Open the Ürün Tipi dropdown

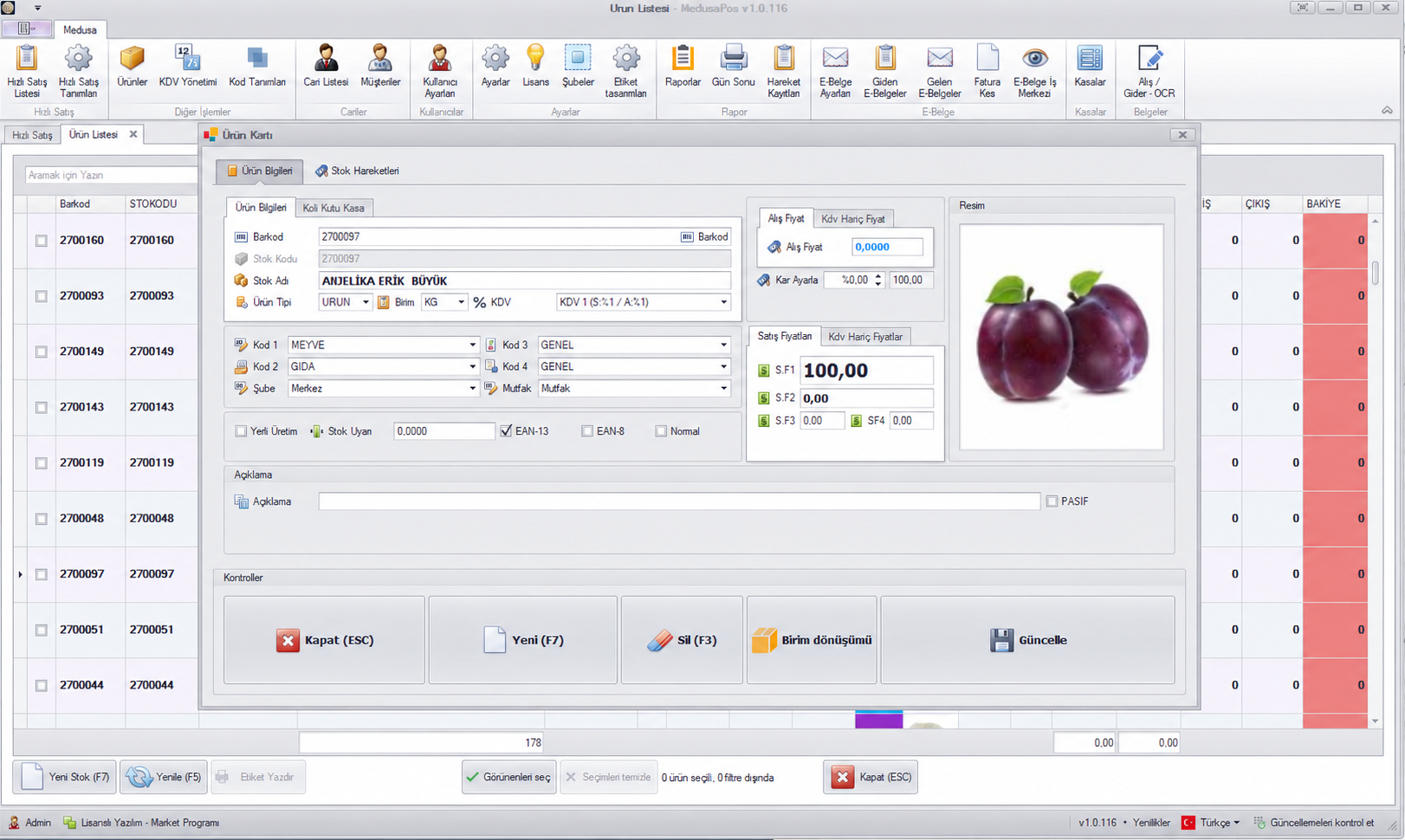366,302
